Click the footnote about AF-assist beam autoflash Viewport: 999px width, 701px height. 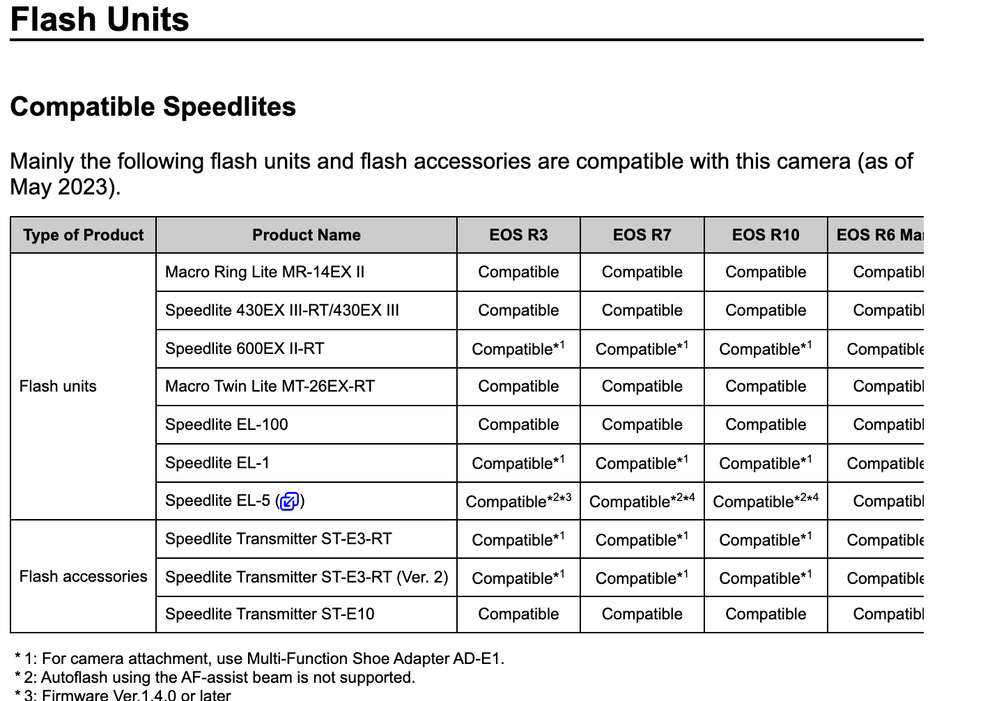(x=215, y=677)
